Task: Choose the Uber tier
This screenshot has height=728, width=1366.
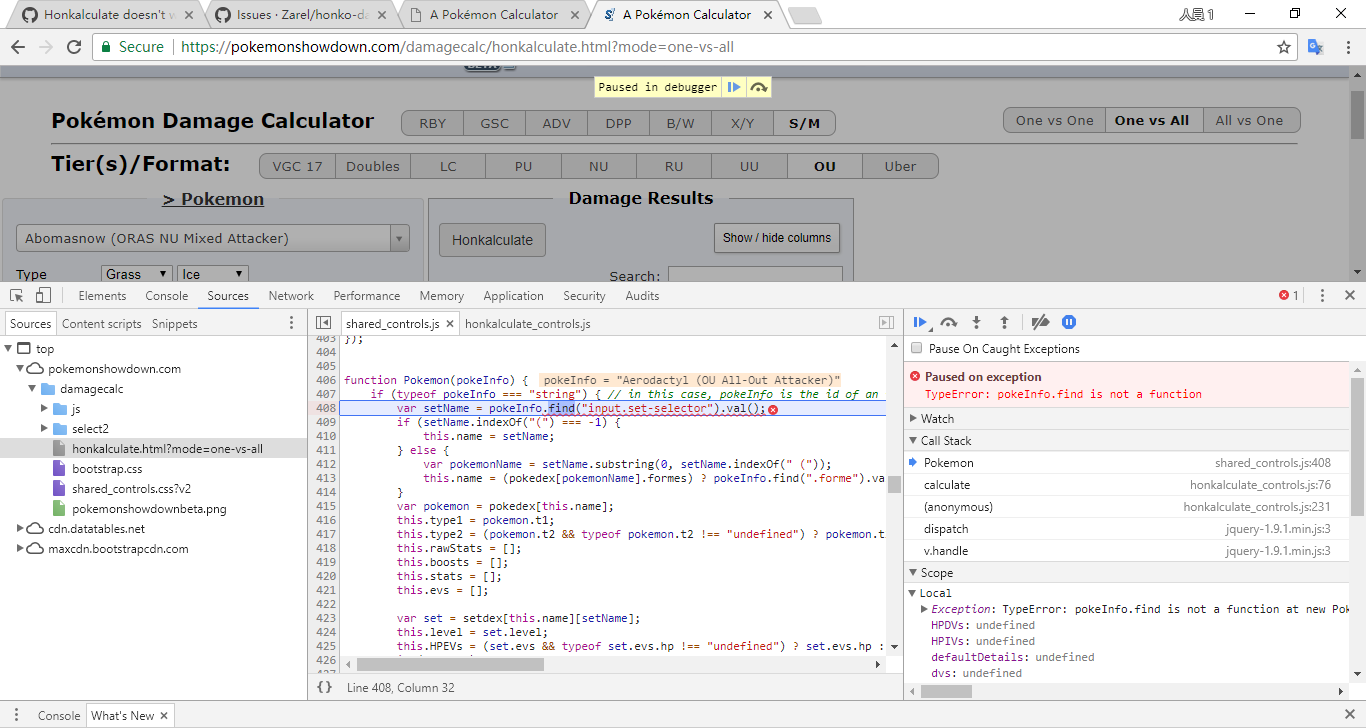Action: 900,166
